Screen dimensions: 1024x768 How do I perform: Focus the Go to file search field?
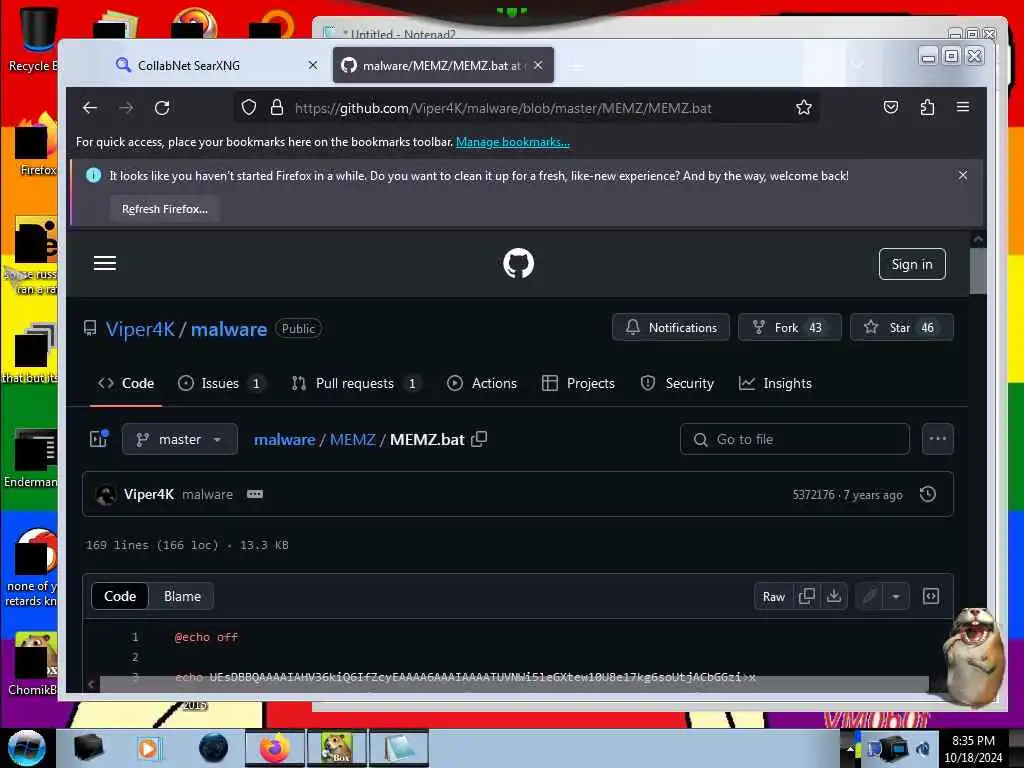click(795, 439)
